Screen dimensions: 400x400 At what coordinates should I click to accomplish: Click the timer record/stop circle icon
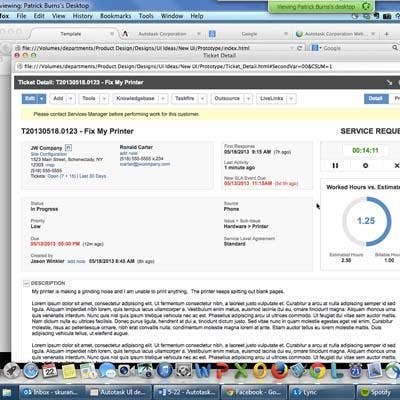[x=365, y=165]
